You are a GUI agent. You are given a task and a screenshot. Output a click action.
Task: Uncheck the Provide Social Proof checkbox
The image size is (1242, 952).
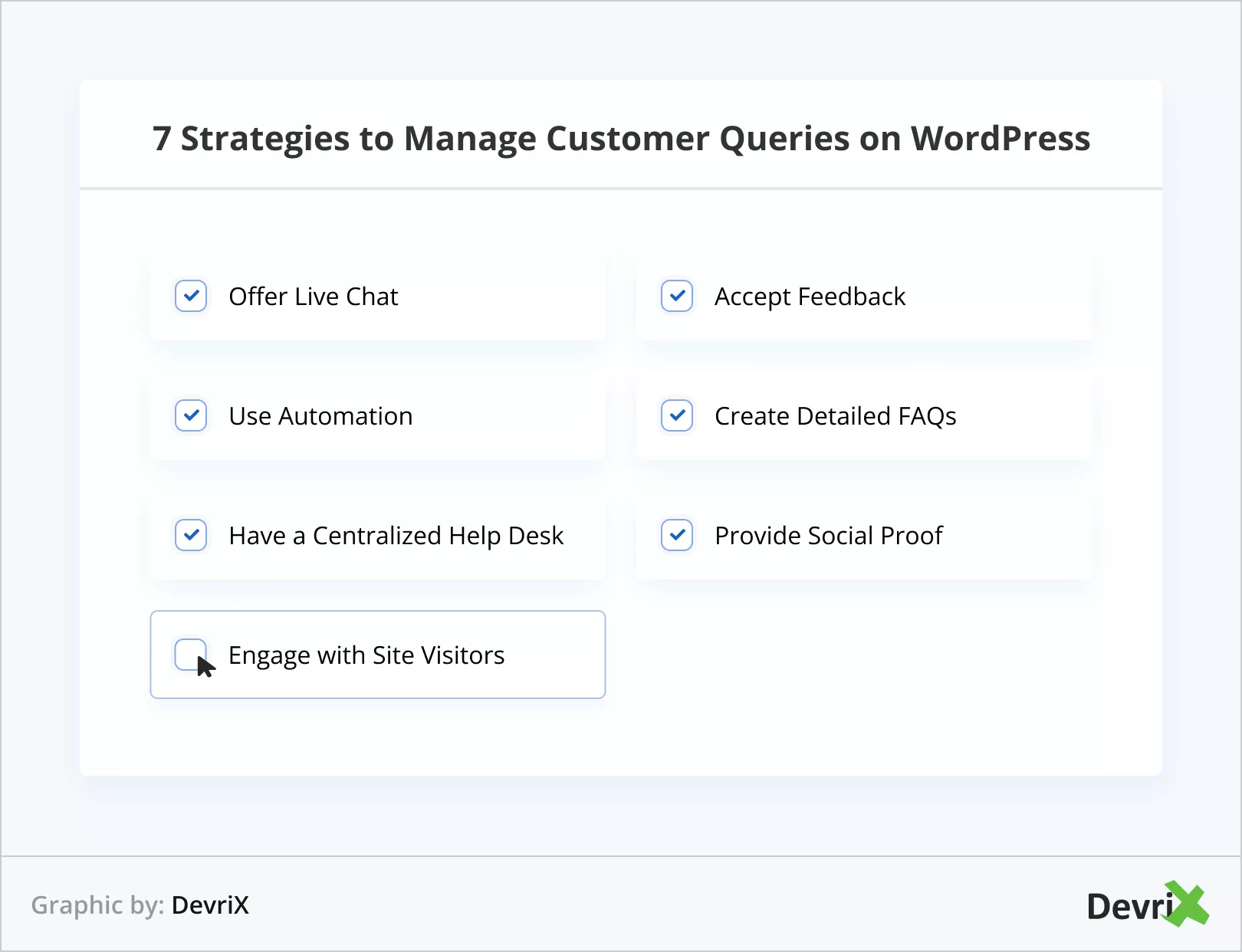[677, 535]
